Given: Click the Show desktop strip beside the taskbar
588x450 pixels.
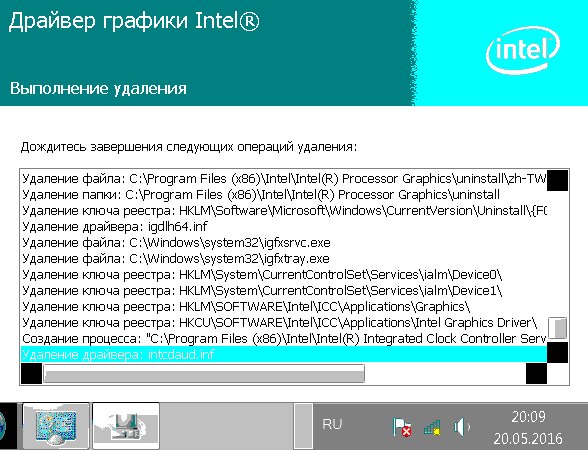Looking at the screenshot, I should [303, 426].
